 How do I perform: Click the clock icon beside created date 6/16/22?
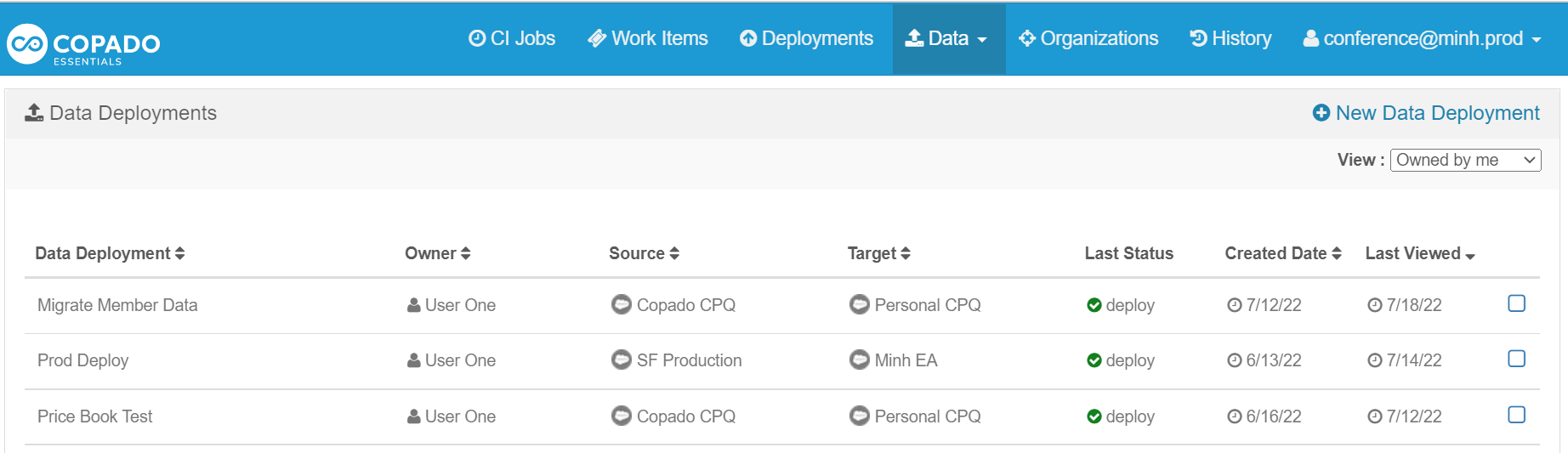1235,416
